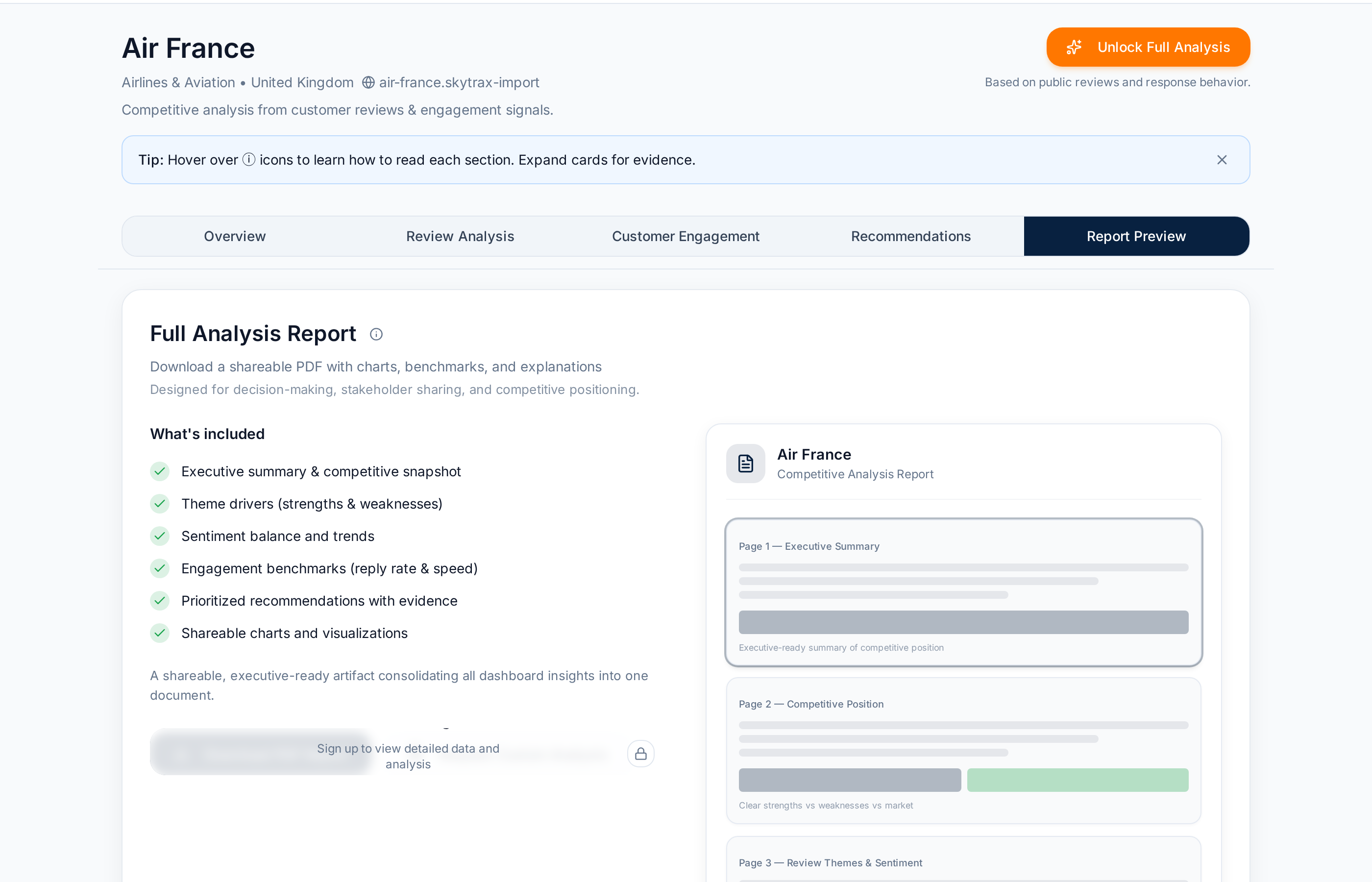
Task: Click 'Download a shareable PDF with charts' description
Action: pyautogui.click(x=376, y=367)
